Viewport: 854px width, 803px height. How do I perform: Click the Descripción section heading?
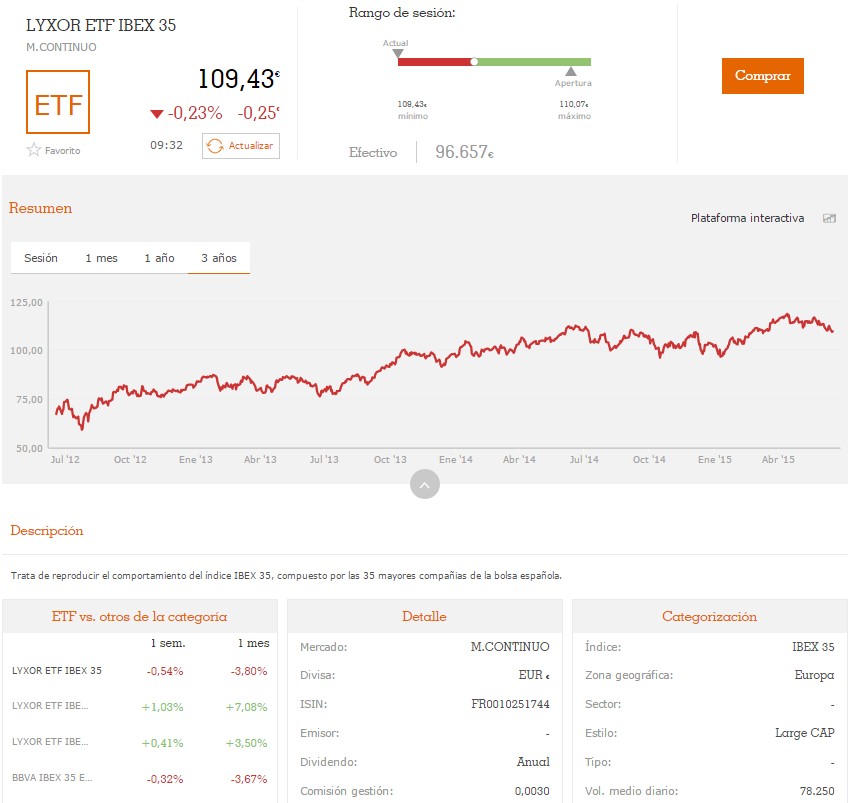(47, 531)
